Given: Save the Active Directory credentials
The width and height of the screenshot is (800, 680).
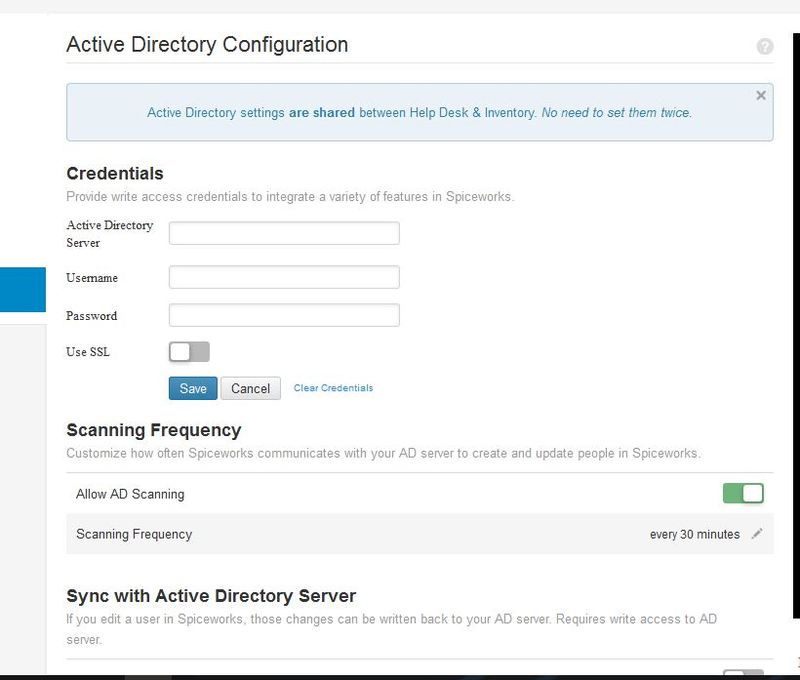Looking at the screenshot, I should [x=192, y=388].
